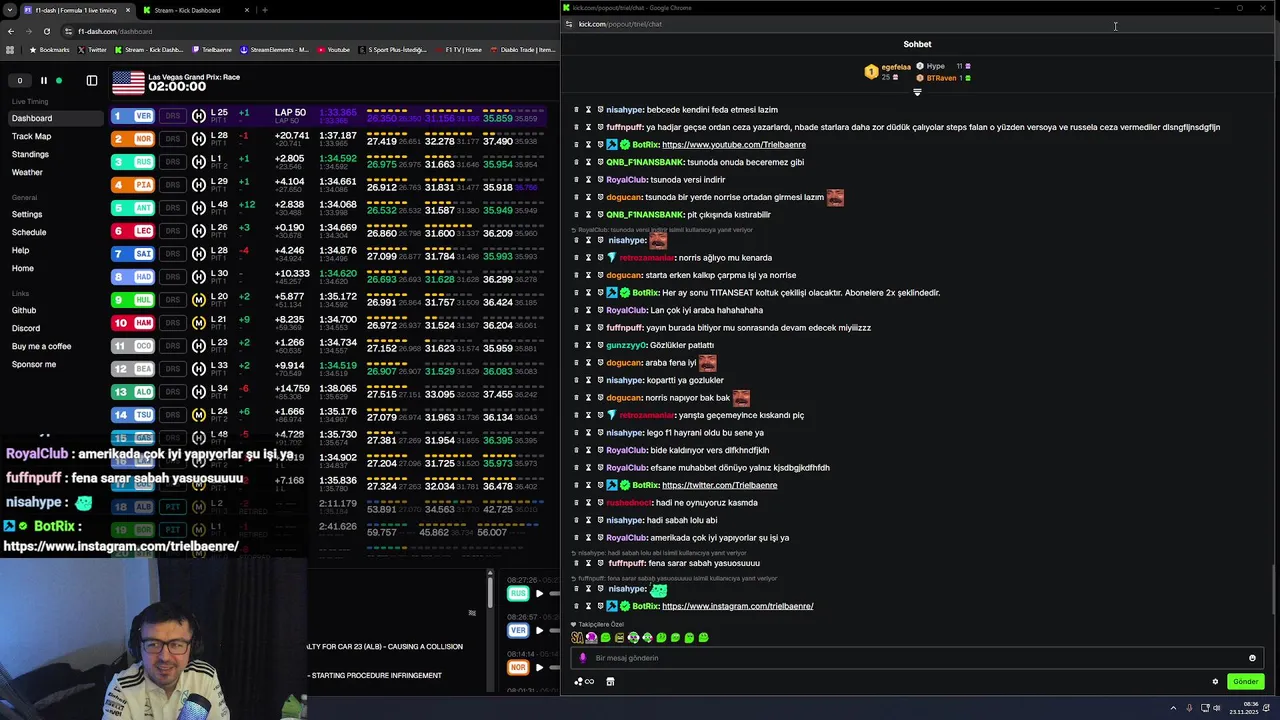
Task: Open chat settings gear icon
Action: pos(1215,682)
